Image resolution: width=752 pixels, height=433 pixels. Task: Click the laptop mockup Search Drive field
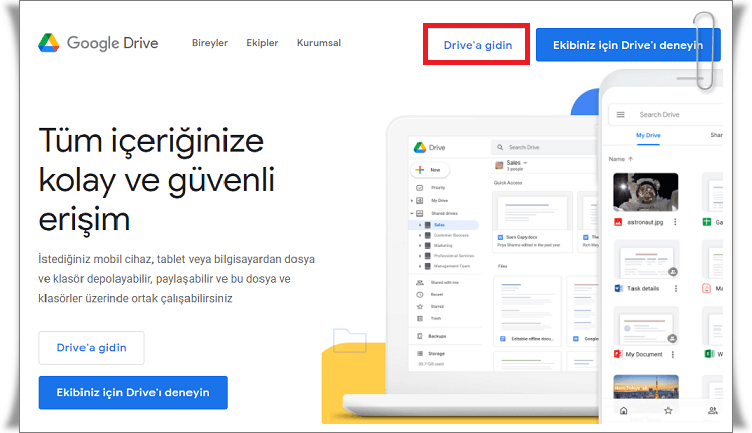point(544,147)
